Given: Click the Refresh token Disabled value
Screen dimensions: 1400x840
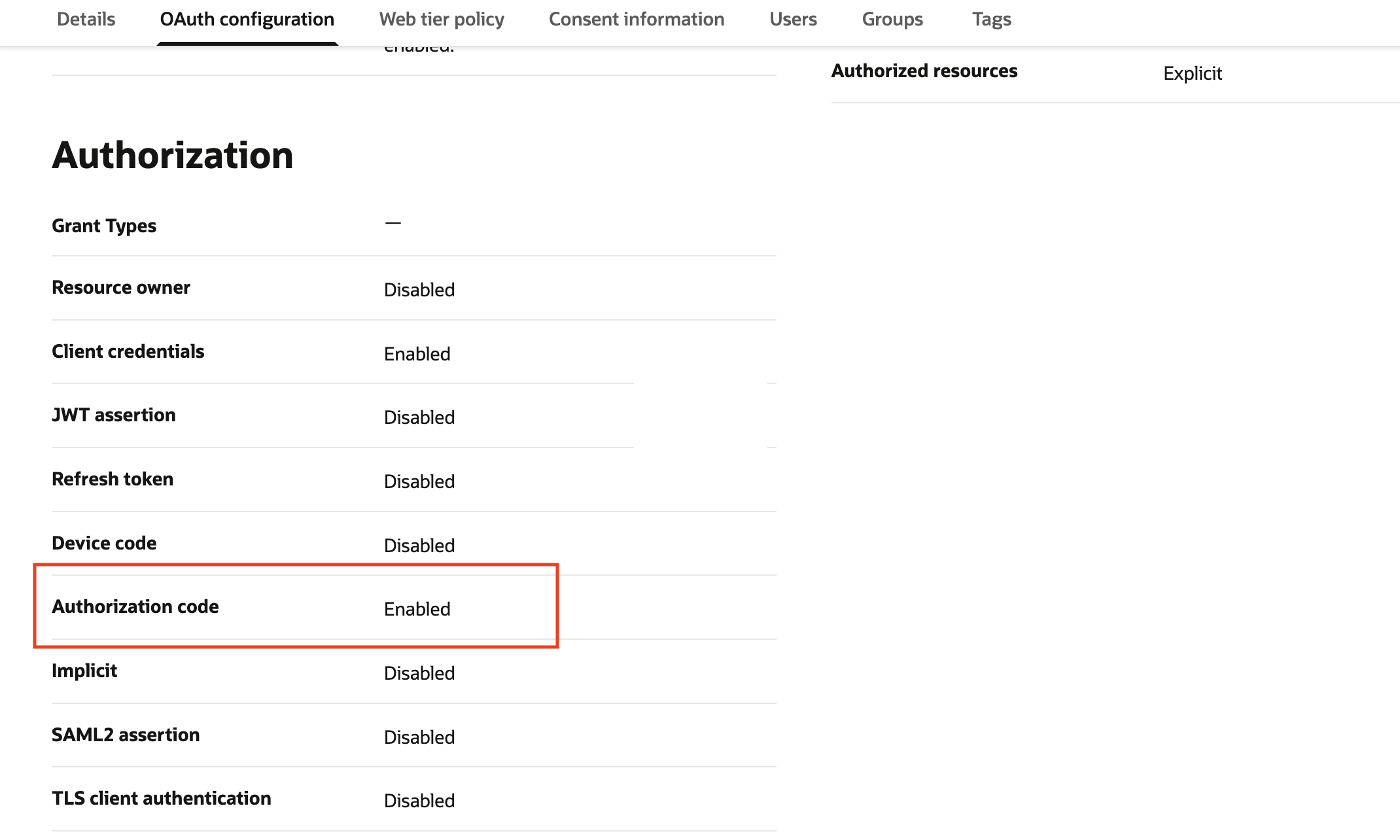Looking at the screenshot, I should point(419,481).
